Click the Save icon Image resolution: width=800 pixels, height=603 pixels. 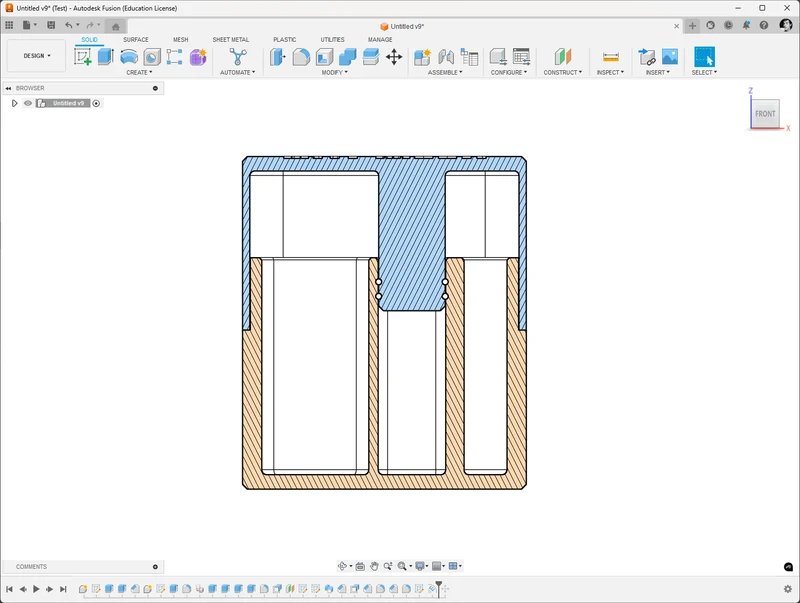(51, 25)
